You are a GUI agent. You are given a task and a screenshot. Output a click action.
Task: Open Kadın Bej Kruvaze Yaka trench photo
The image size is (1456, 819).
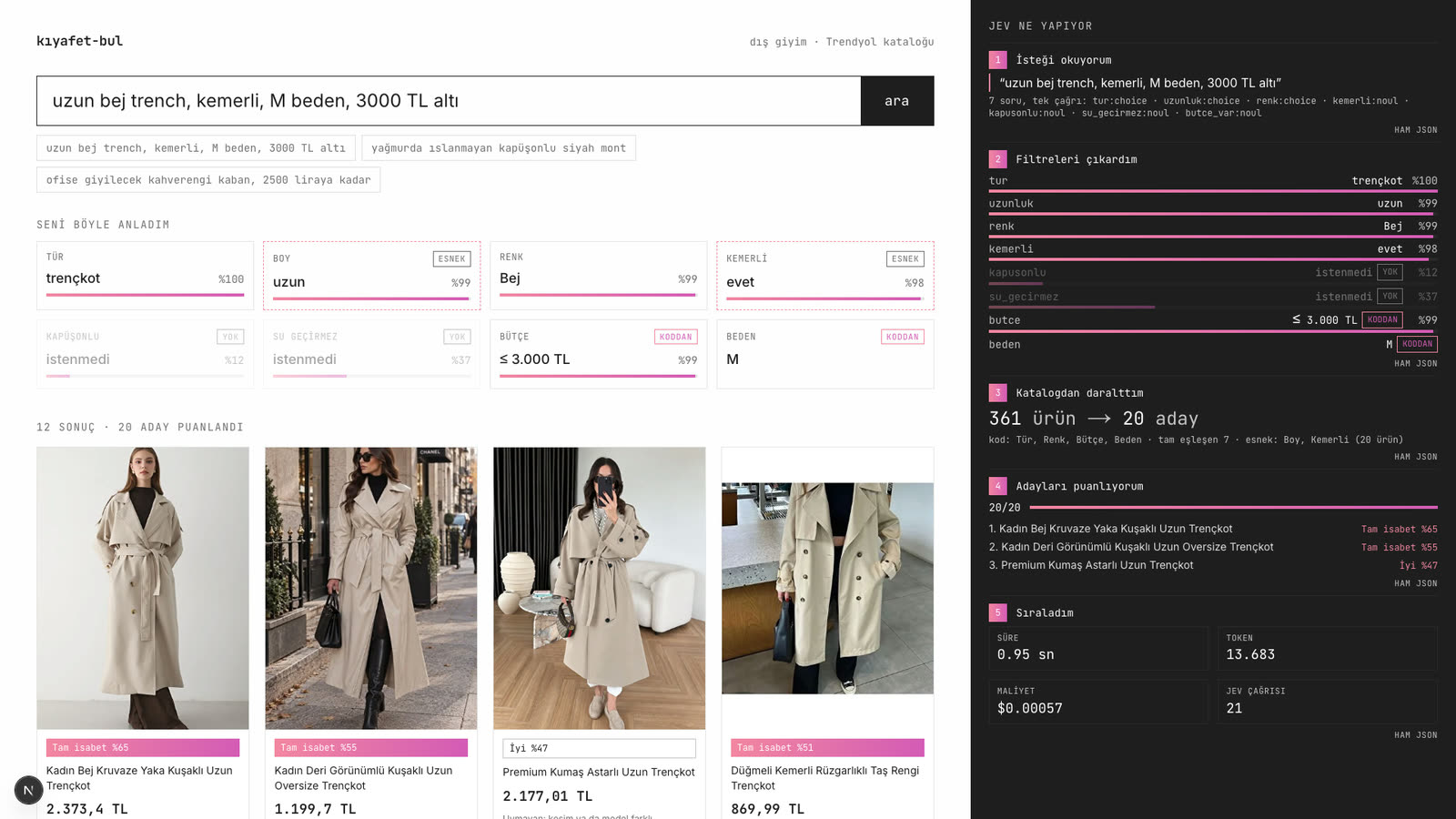click(x=143, y=588)
